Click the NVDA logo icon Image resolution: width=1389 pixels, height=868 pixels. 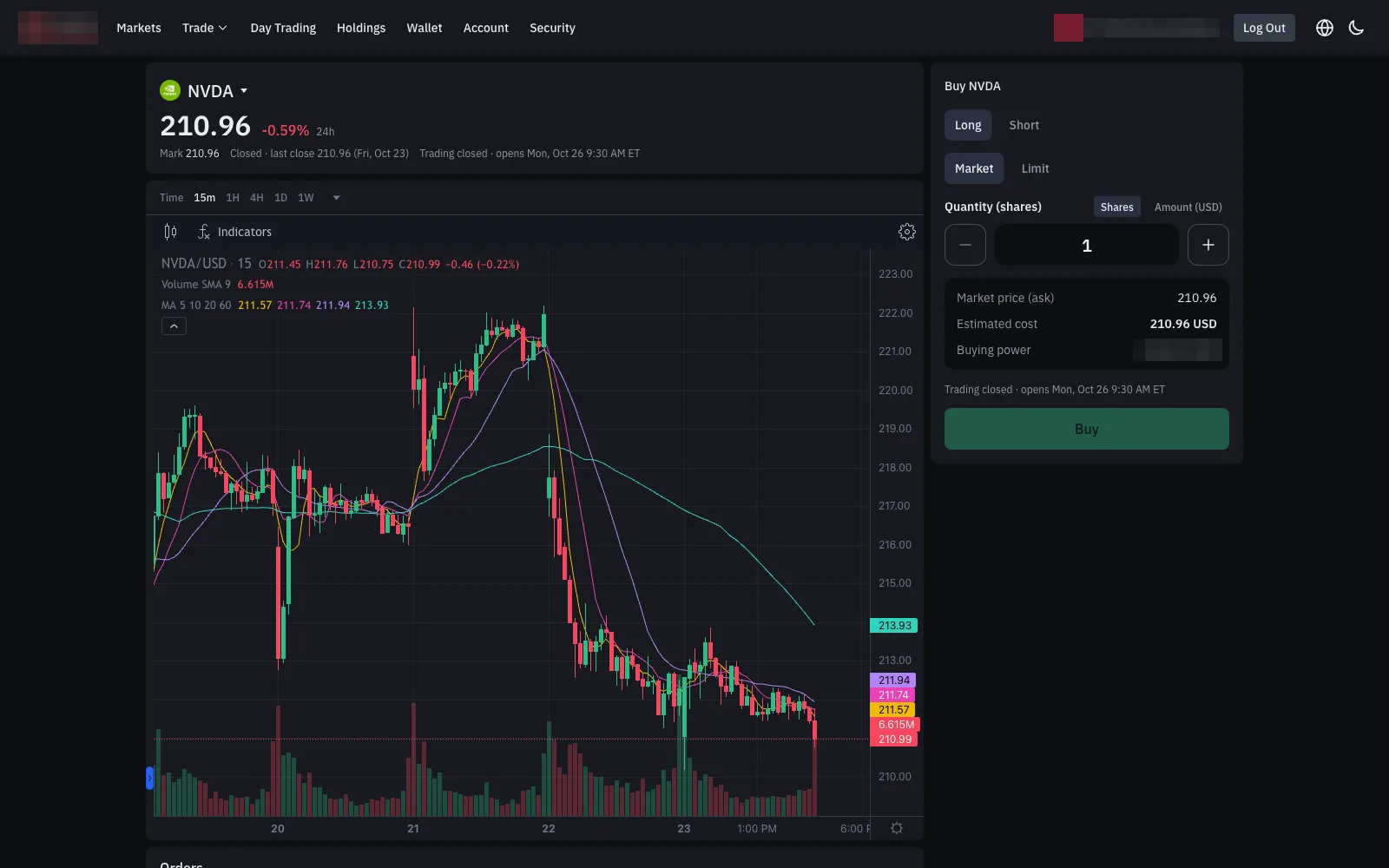click(170, 90)
